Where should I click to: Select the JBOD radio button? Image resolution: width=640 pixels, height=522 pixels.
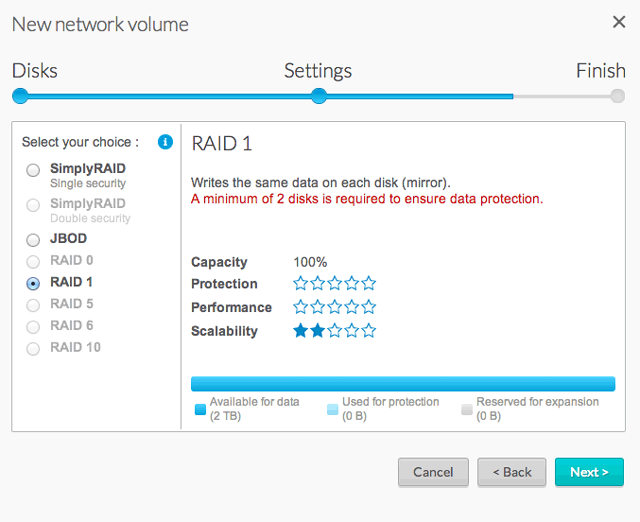[33, 240]
